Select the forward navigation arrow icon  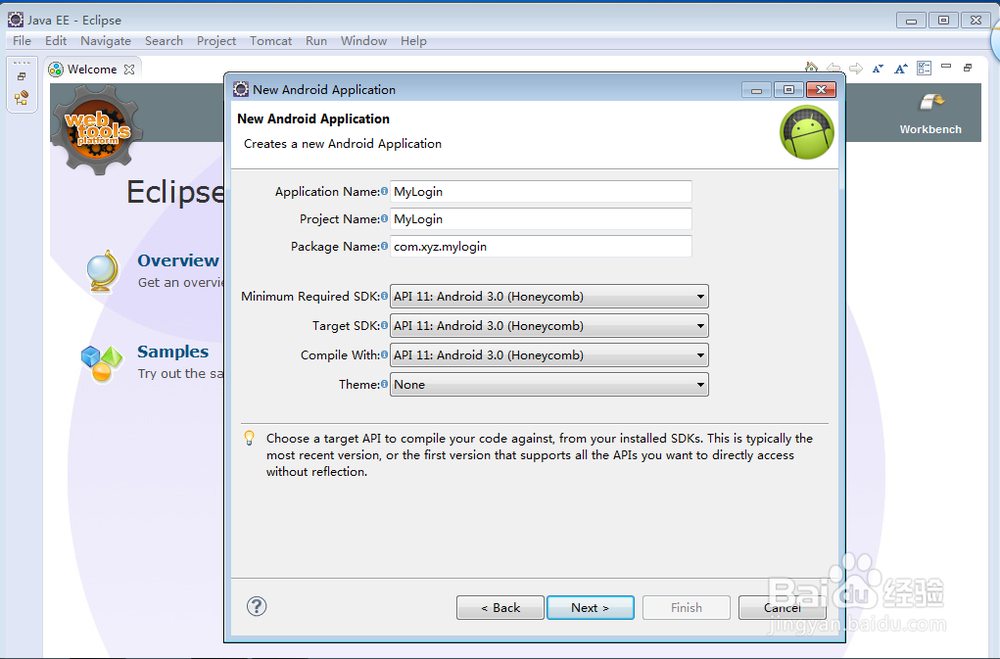point(856,67)
